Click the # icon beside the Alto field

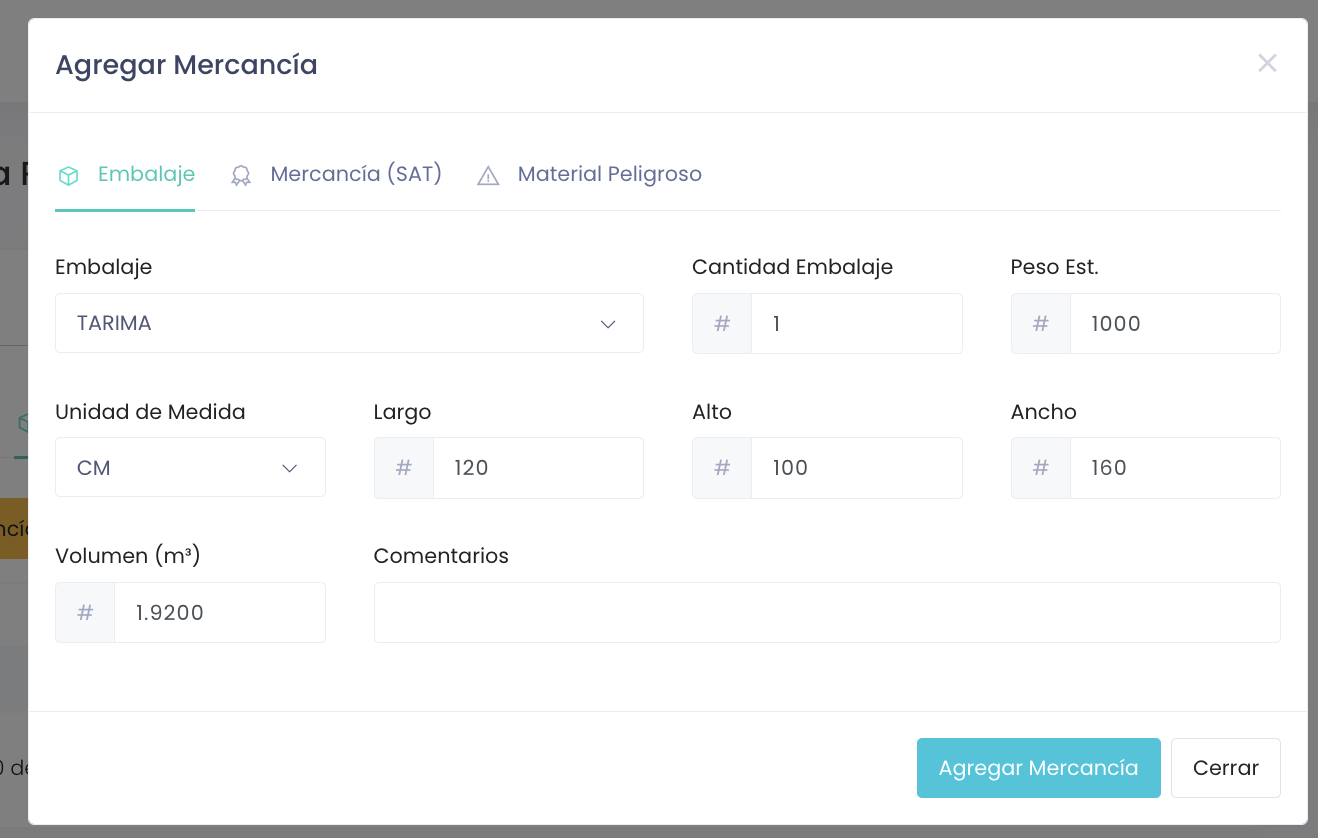click(x=721, y=467)
